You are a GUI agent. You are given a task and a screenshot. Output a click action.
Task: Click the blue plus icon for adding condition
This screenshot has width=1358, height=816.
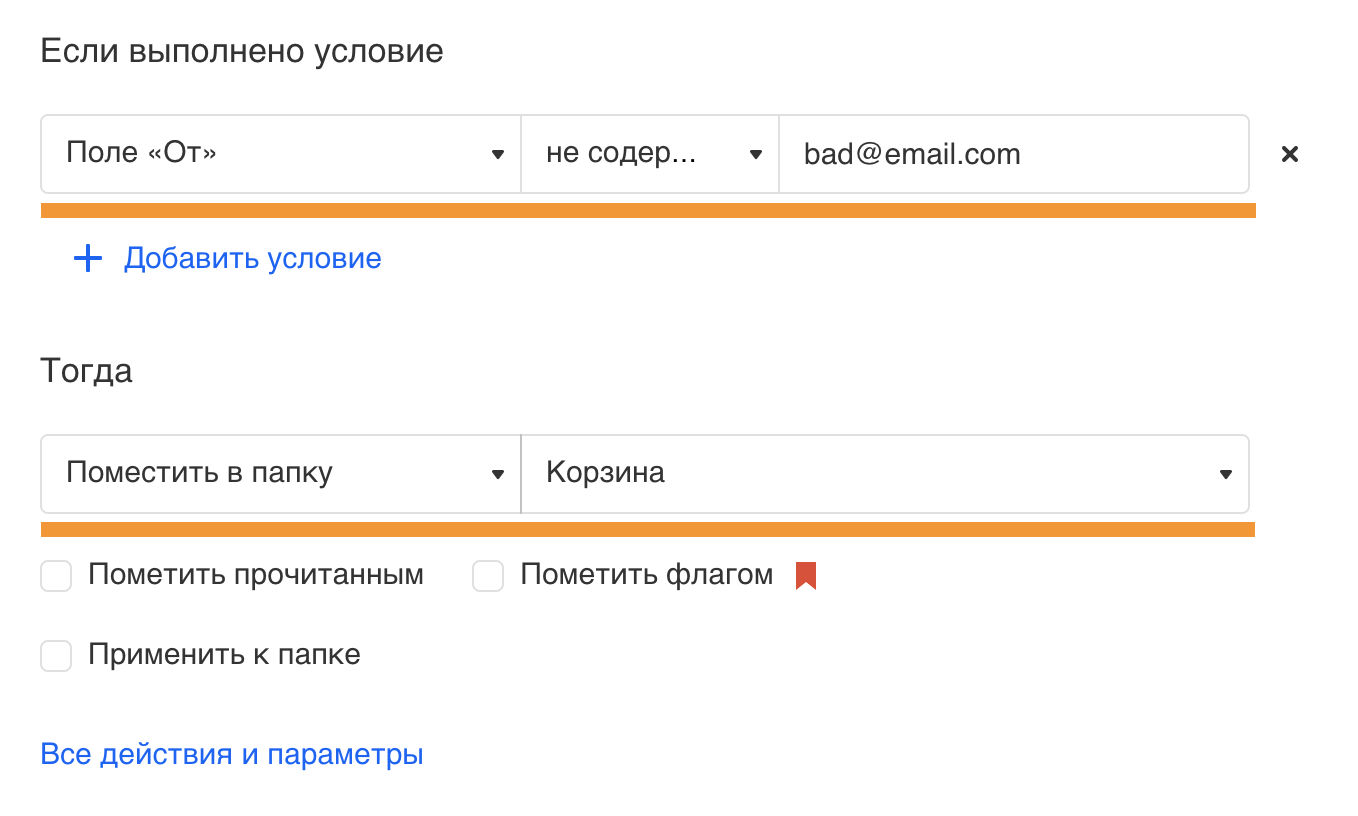click(x=88, y=259)
